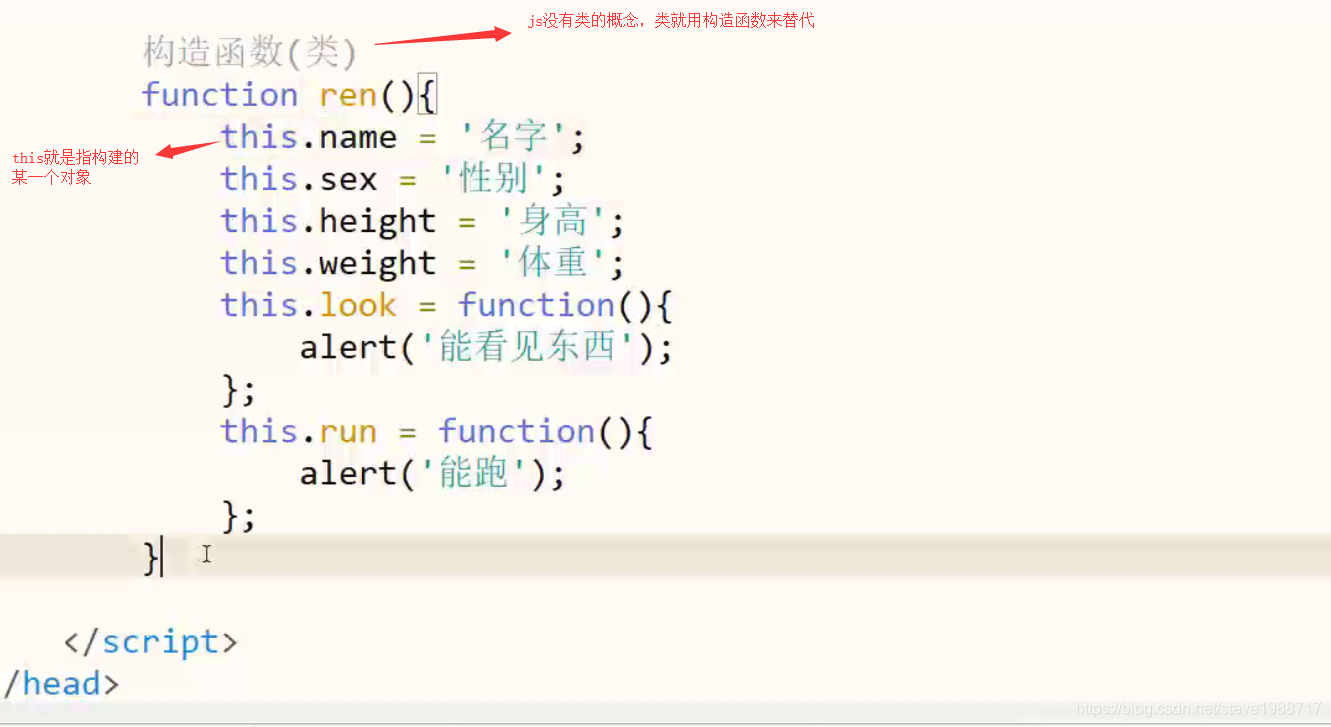Screen dimensions: 1331x727
Task: Click the string '性别'
Action: [492, 179]
